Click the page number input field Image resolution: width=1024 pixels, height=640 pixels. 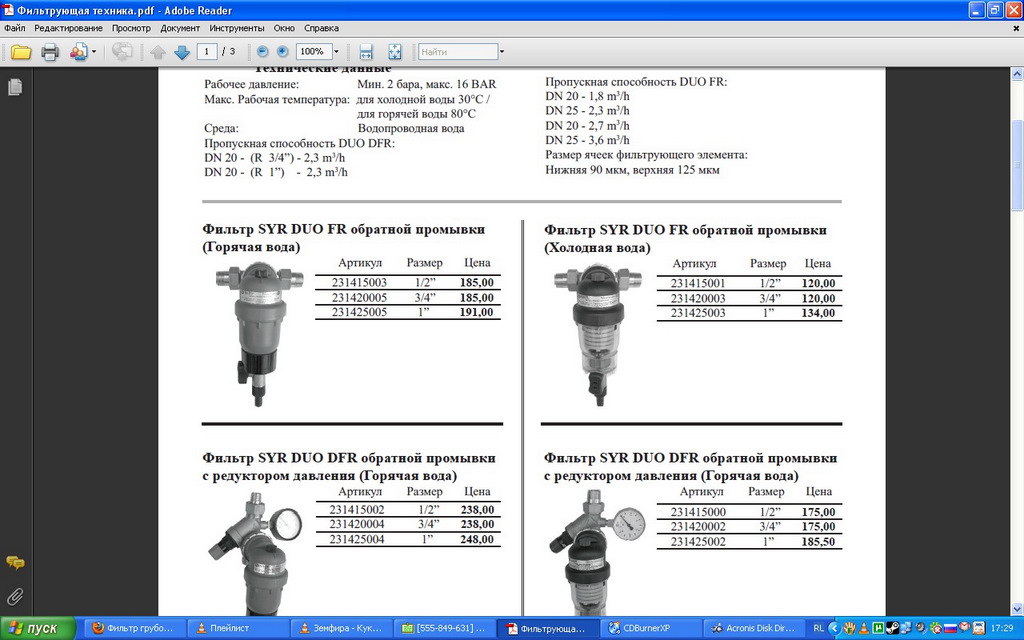pos(207,52)
